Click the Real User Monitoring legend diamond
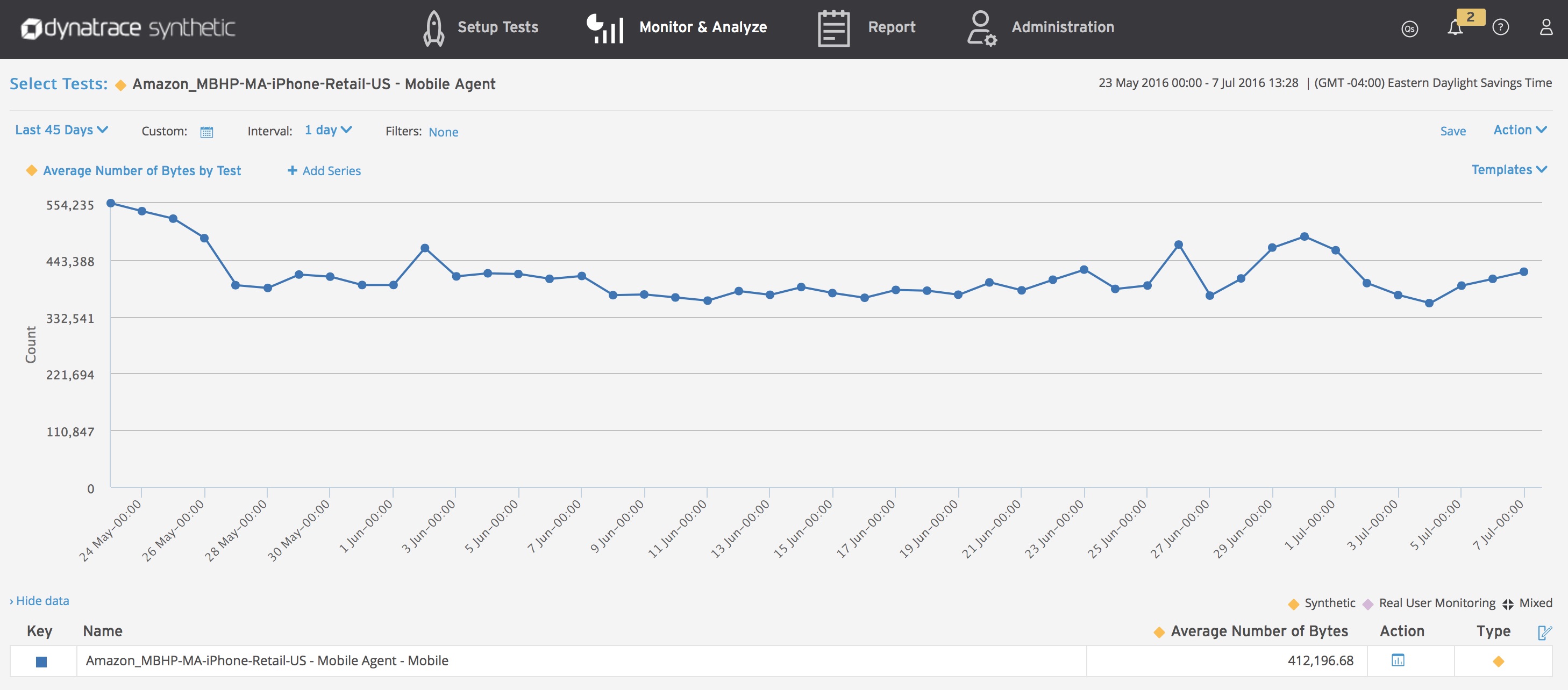This screenshot has height=690, width=1568. point(1368,604)
